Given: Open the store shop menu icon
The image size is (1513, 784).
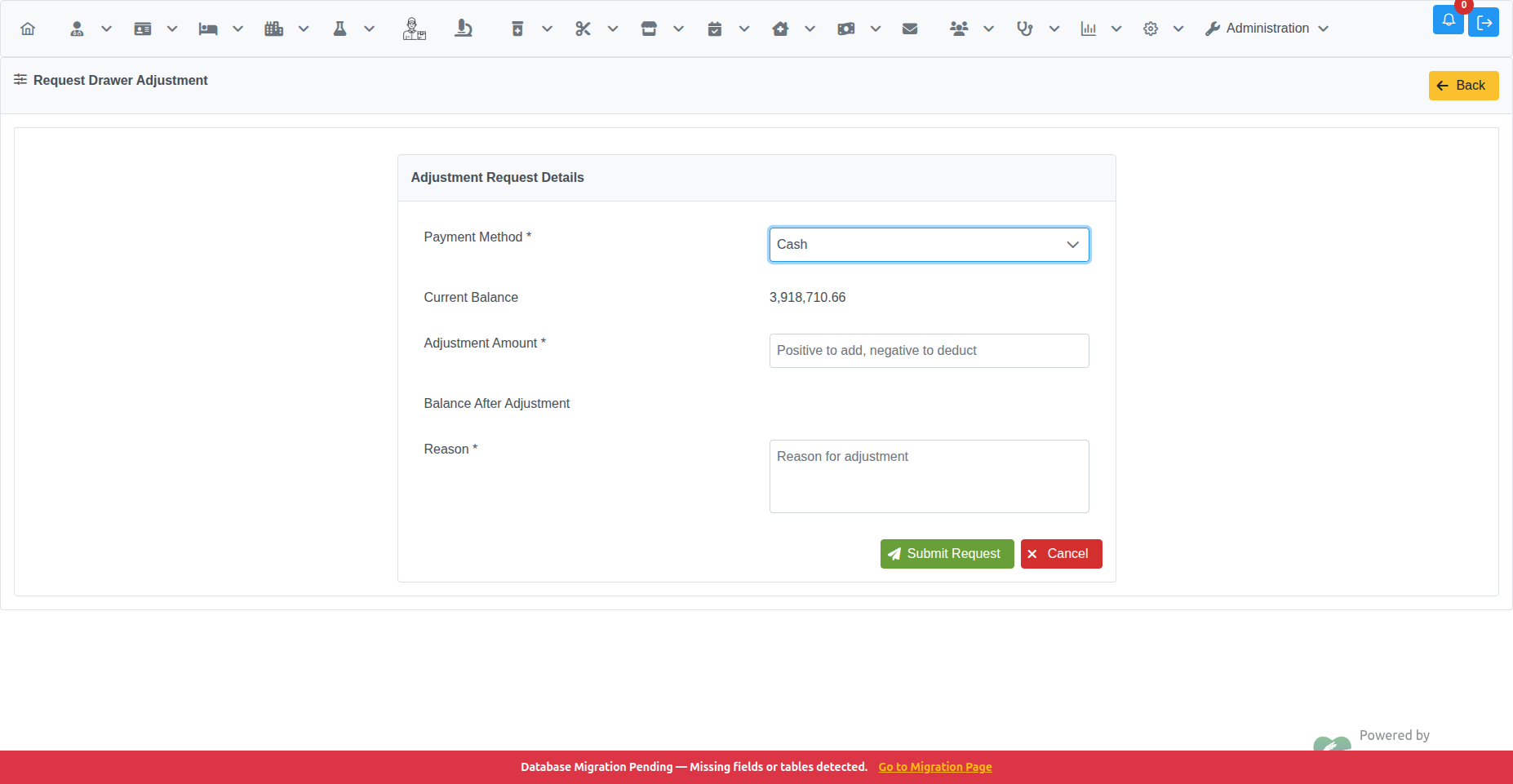Looking at the screenshot, I should [x=649, y=29].
